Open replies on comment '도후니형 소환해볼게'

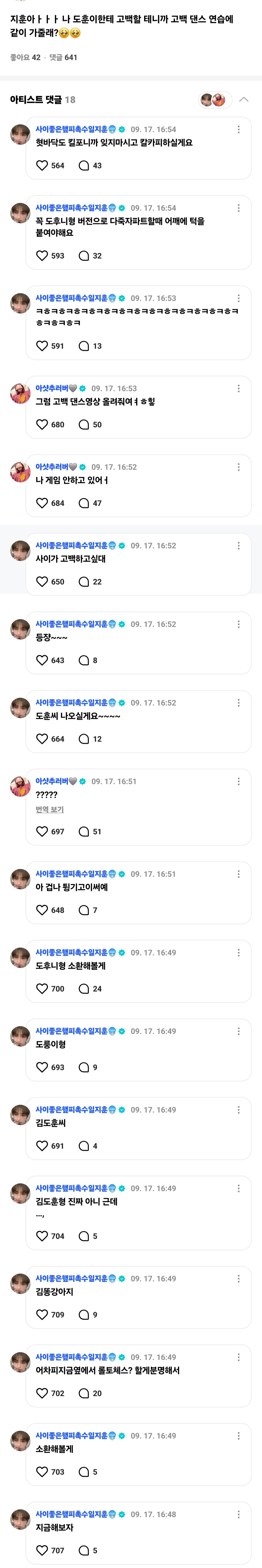(x=84, y=989)
